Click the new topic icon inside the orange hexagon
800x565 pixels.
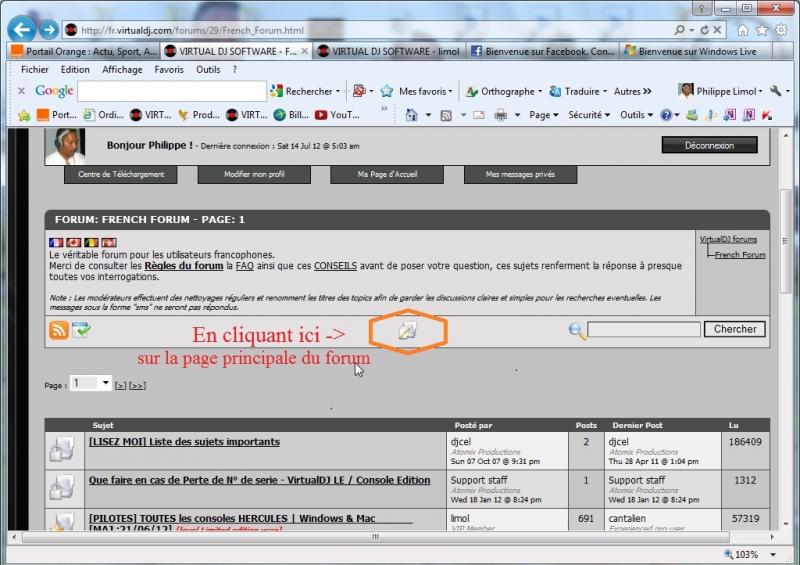407,331
